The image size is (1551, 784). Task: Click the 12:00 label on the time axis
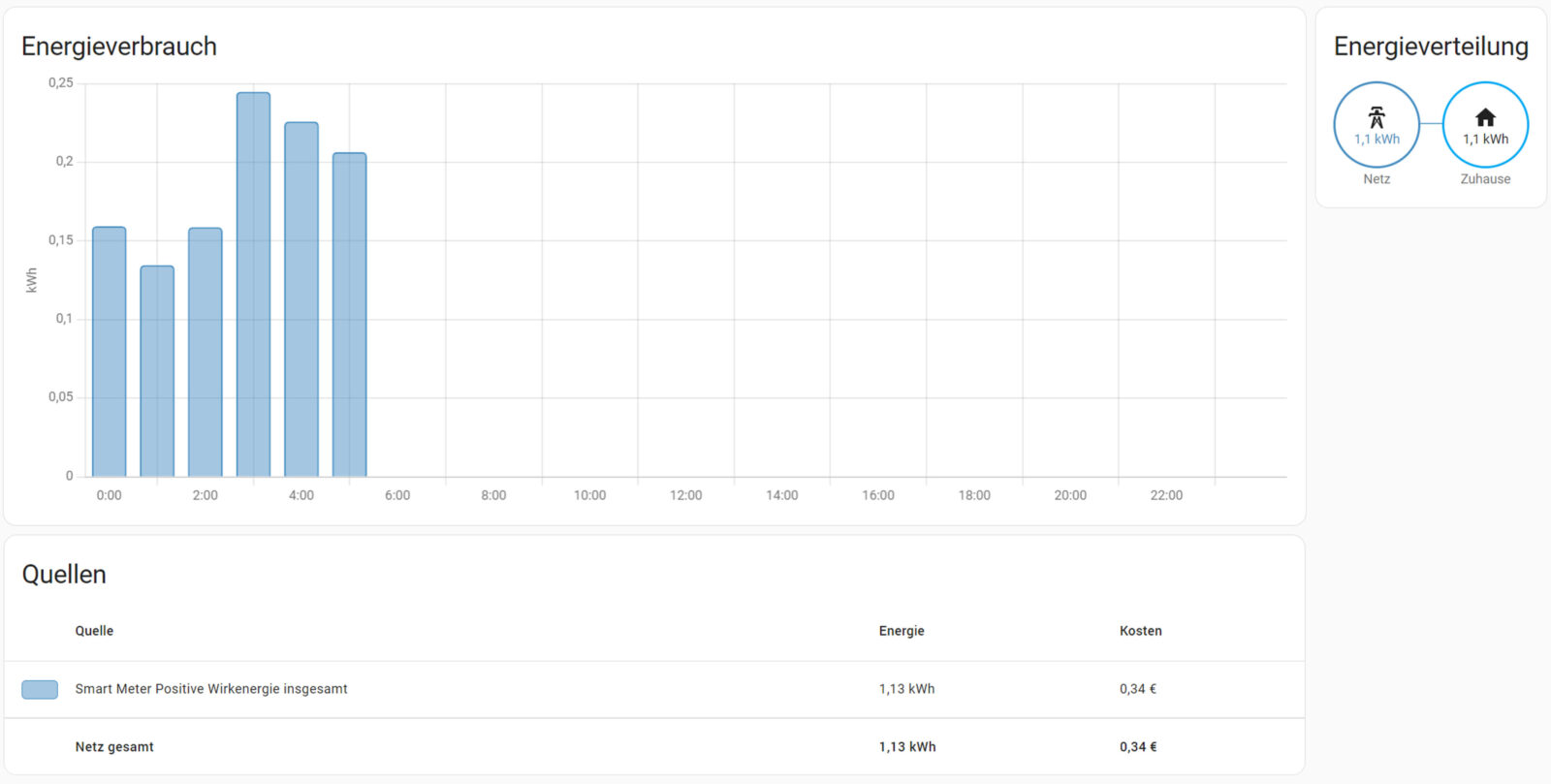[685, 495]
